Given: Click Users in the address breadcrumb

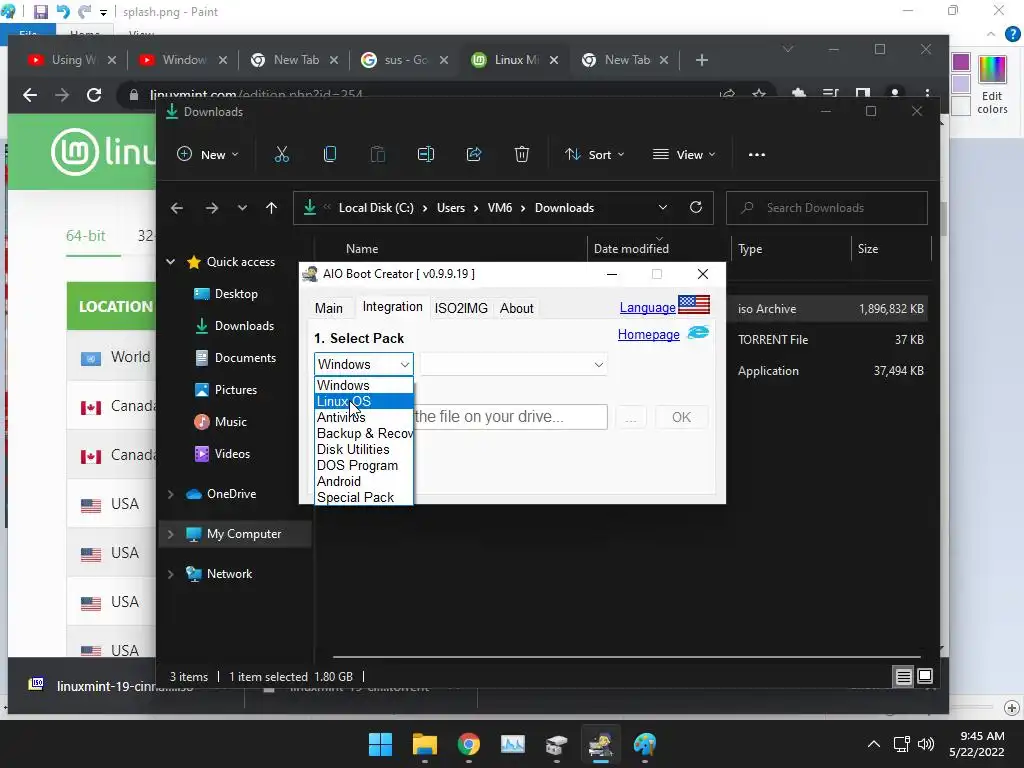Looking at the screenshot, I should 451,208.
